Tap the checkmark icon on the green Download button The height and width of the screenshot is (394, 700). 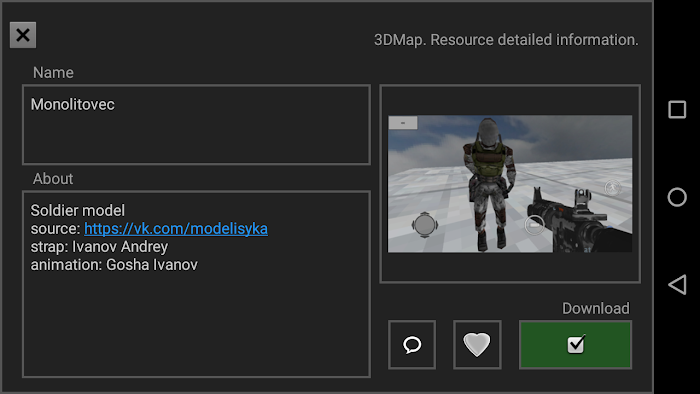pyautogui.click(x=576, y=344)
